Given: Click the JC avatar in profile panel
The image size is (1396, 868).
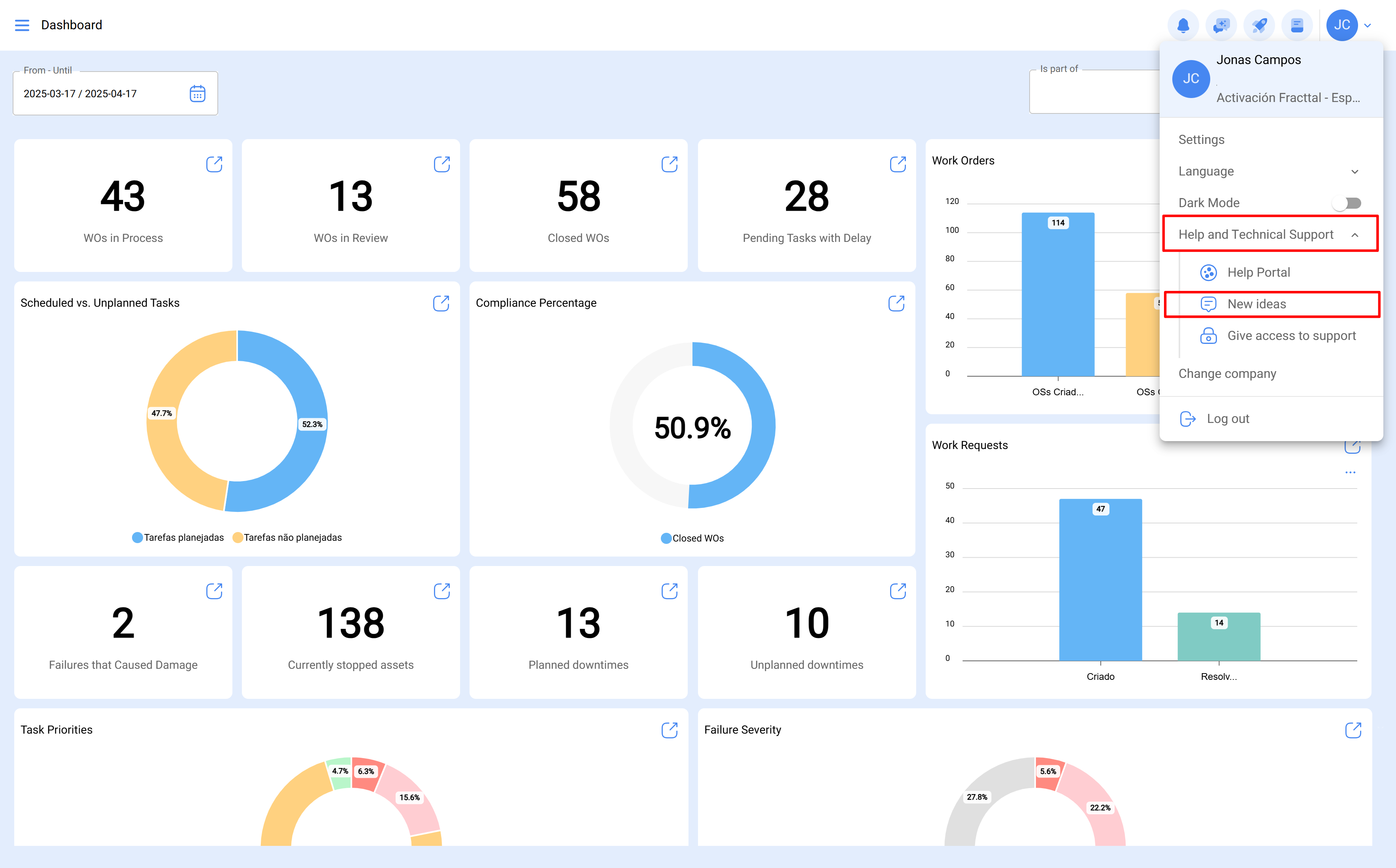Looking at the screenshot, I should pos(1190,79).
